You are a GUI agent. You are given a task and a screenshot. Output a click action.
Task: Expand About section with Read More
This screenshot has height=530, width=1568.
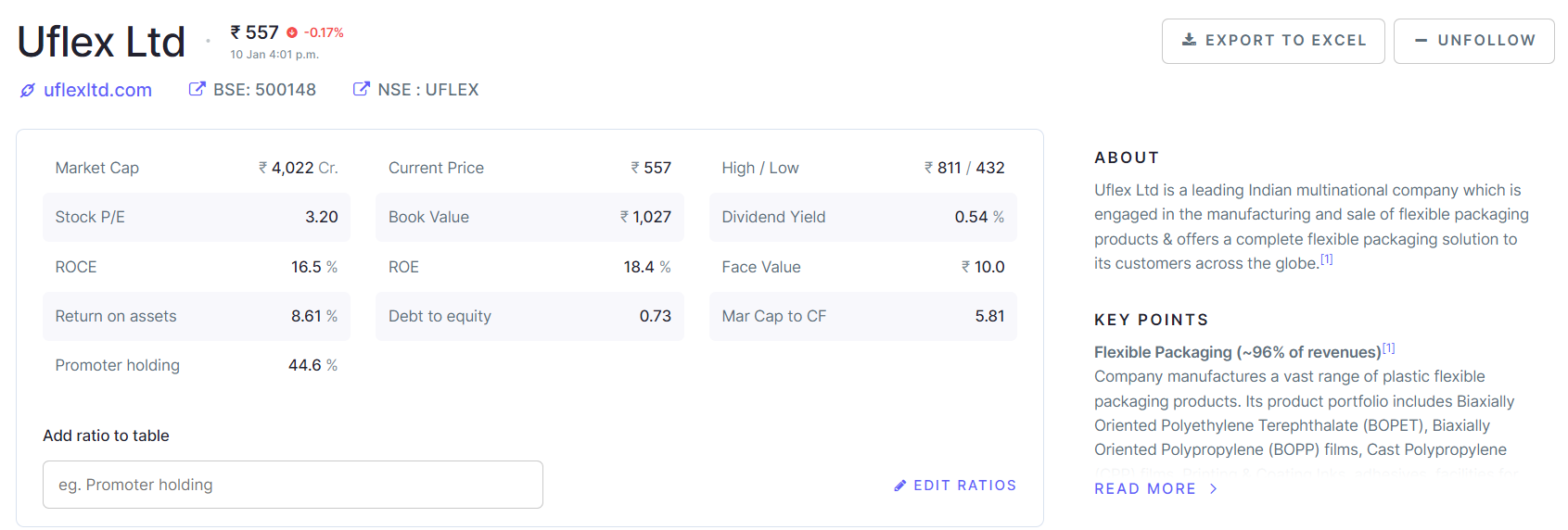(1145, 488)
